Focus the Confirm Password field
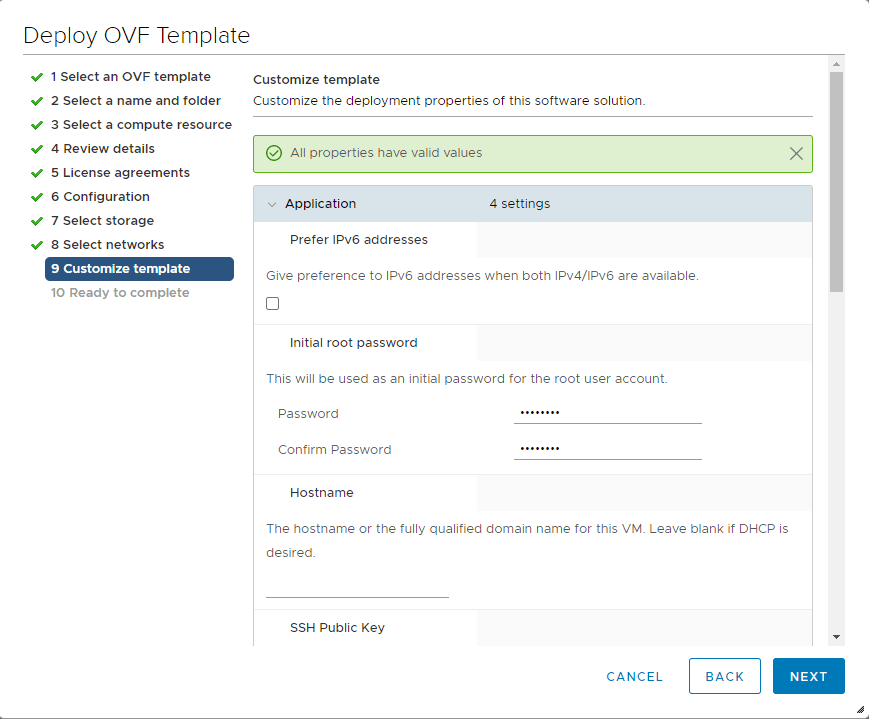The height and width of the screenshot is (719, 869). [607, 450]
